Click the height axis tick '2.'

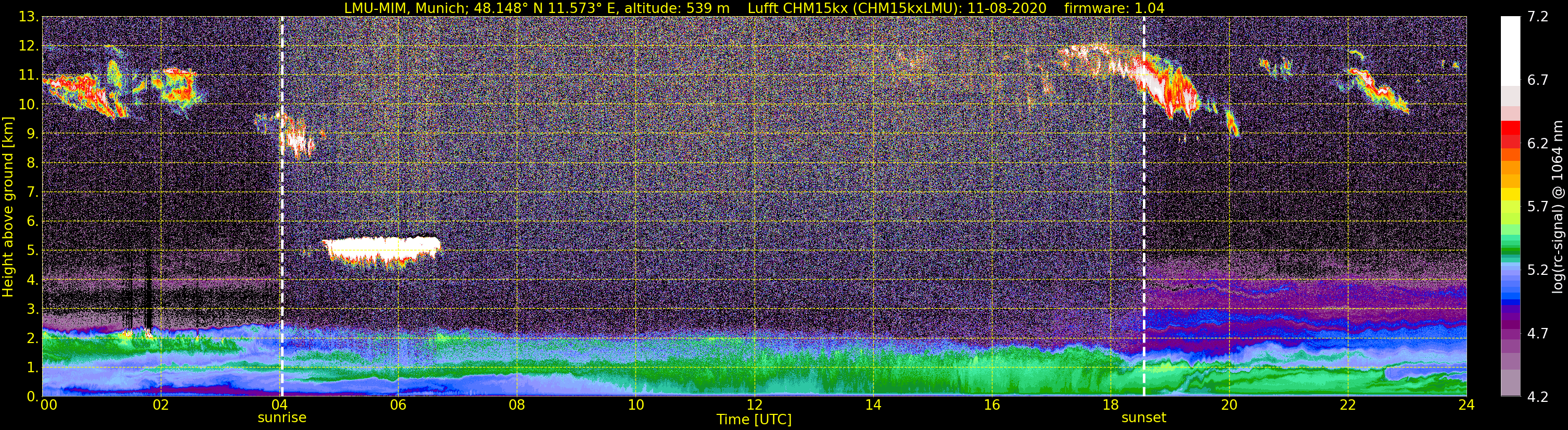[32, 339]
